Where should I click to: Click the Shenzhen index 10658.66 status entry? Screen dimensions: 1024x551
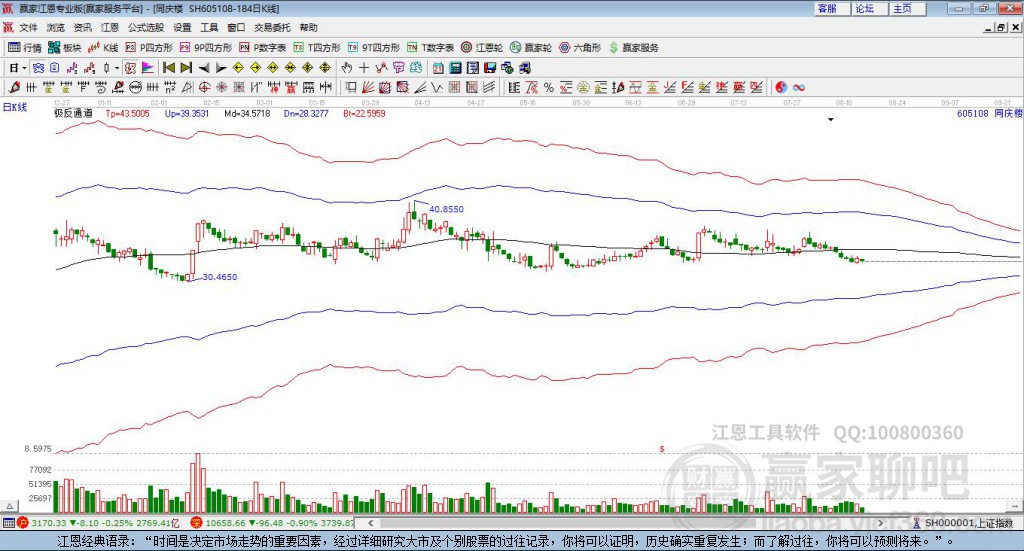coord(273,523)
